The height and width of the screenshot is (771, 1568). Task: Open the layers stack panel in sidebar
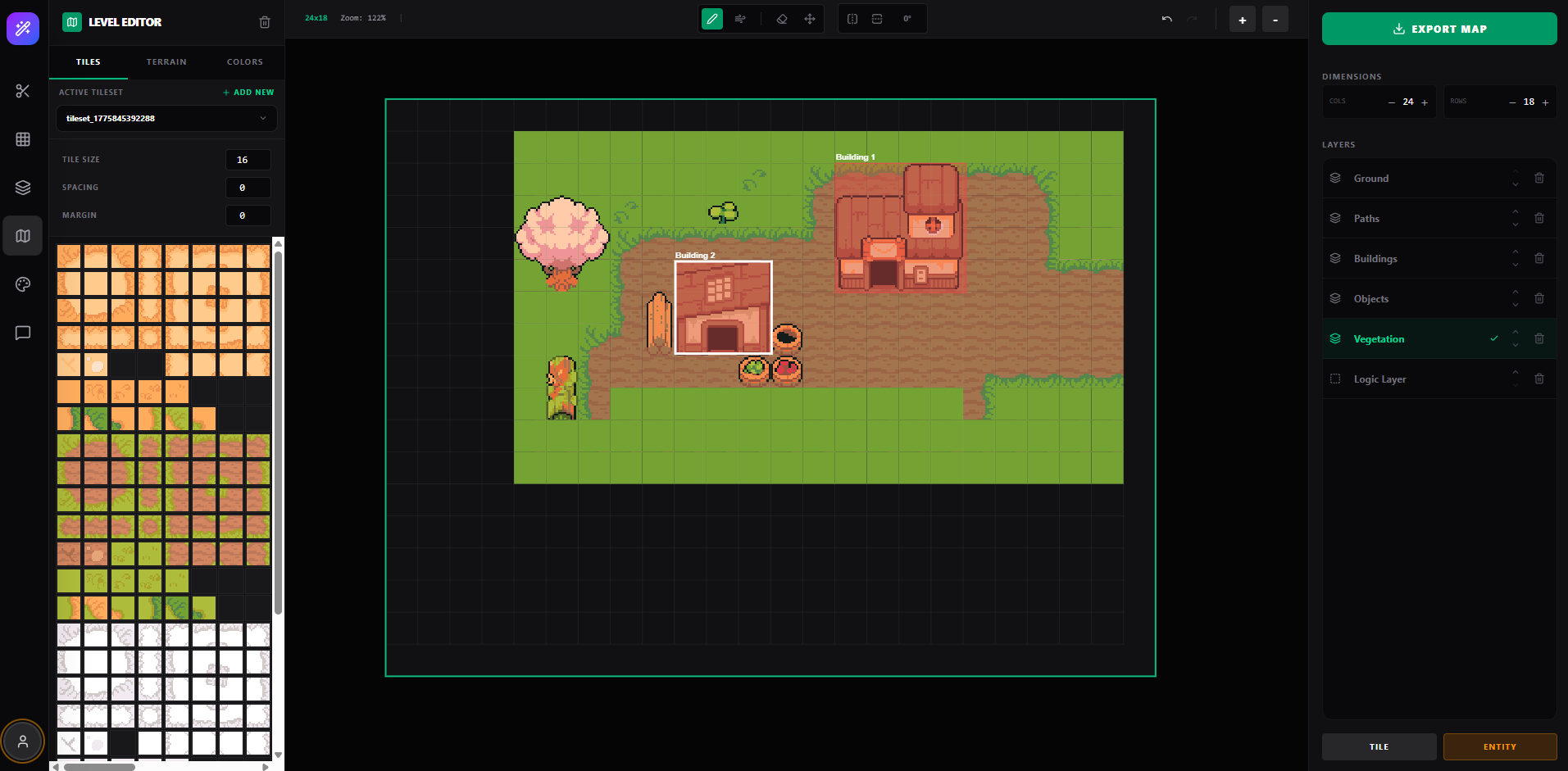click(23, 188)
